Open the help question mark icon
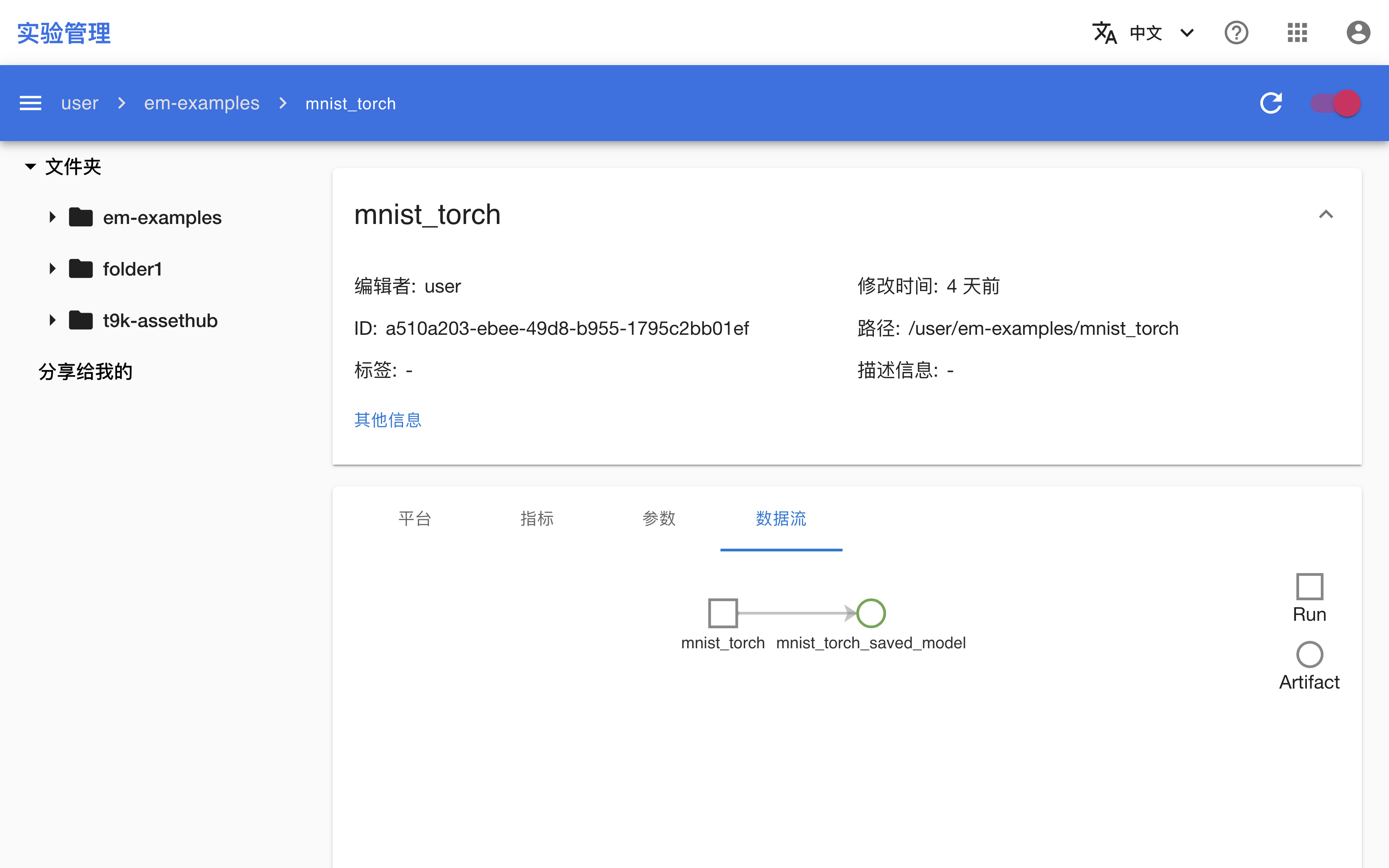Screen dimensions: 1389x868 (x=1236, y=33)
